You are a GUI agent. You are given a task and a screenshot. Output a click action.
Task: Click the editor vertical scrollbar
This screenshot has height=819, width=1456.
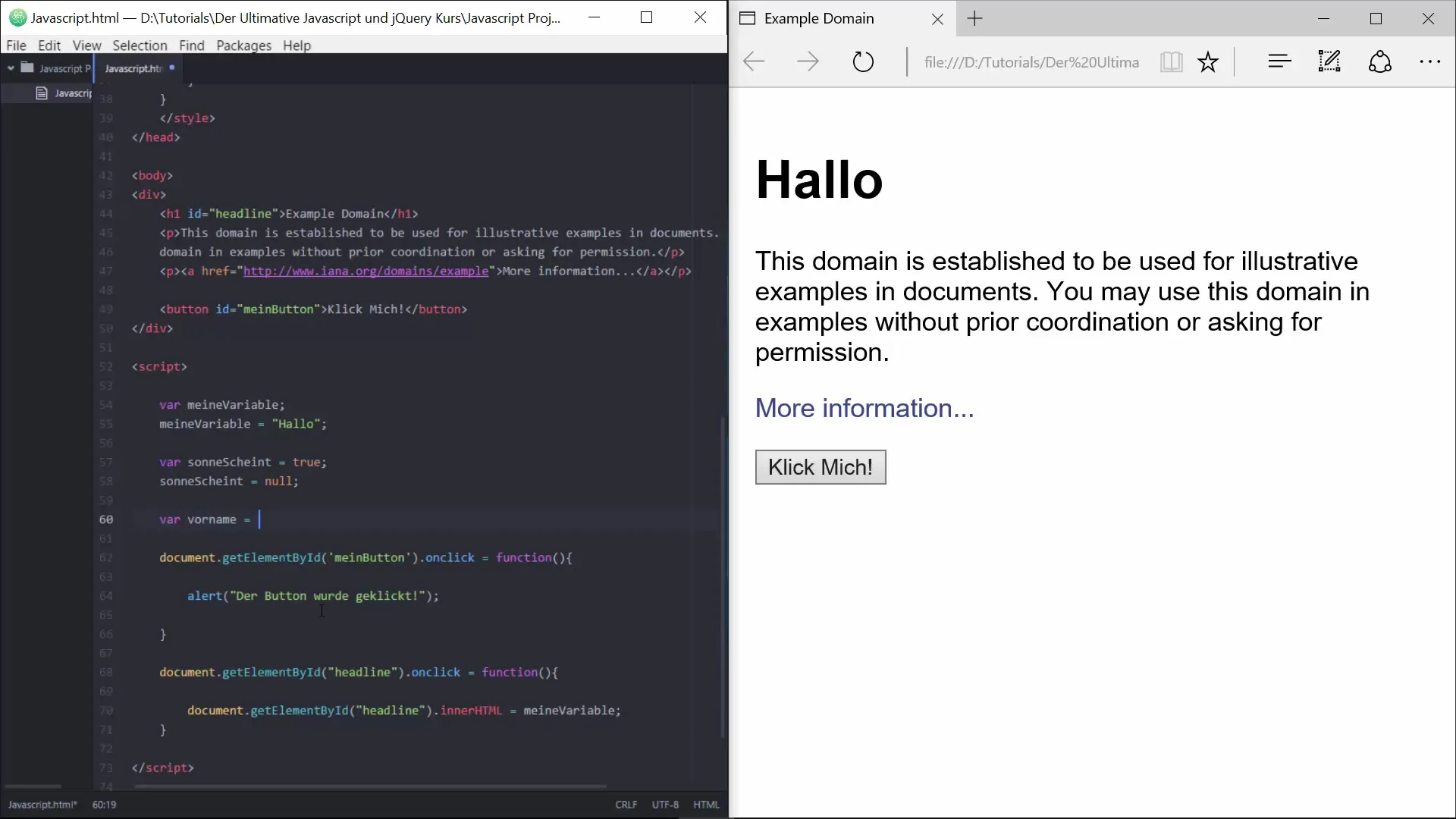(723, 576)
